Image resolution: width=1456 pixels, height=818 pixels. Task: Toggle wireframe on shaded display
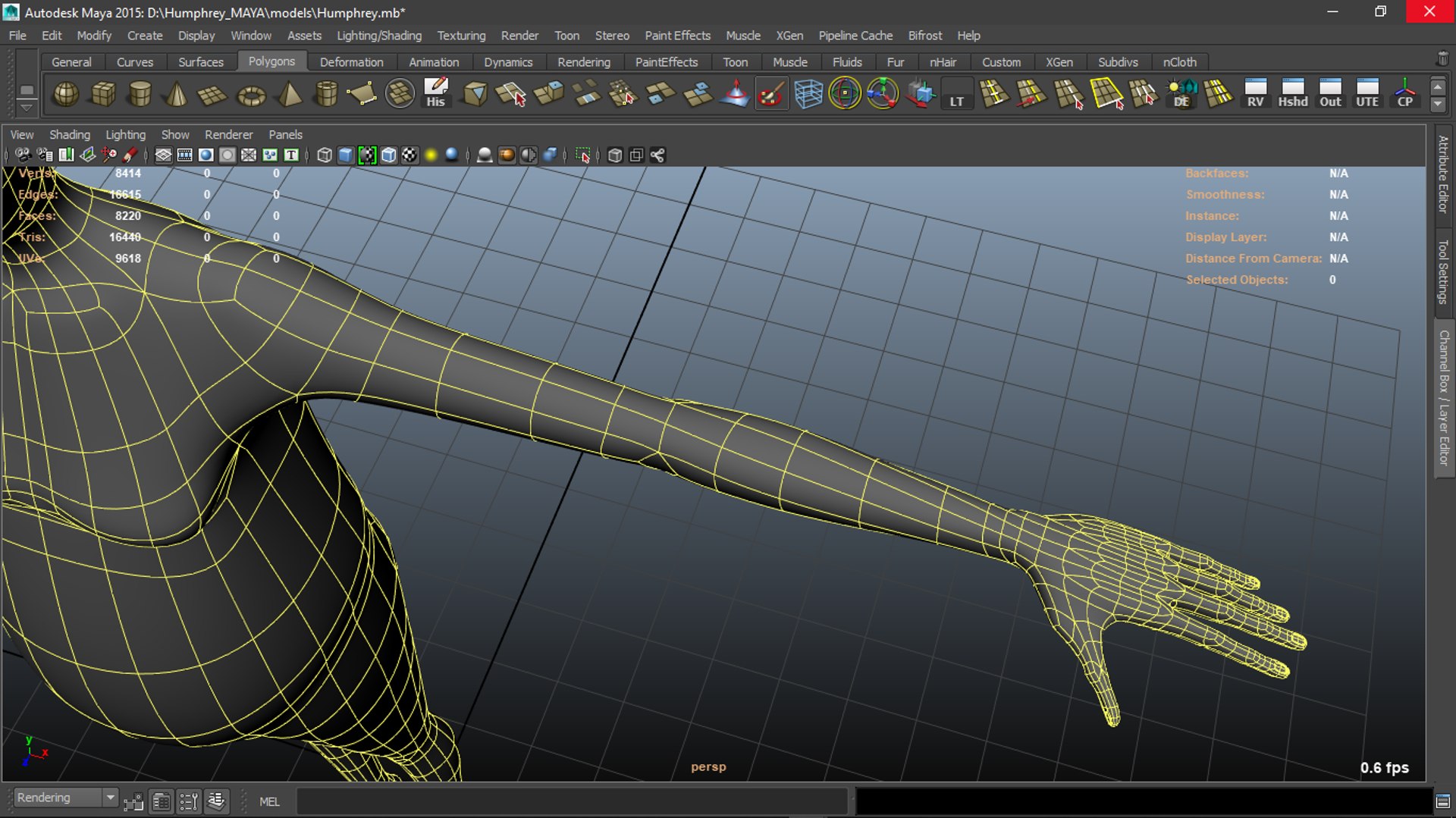(388, 155)
